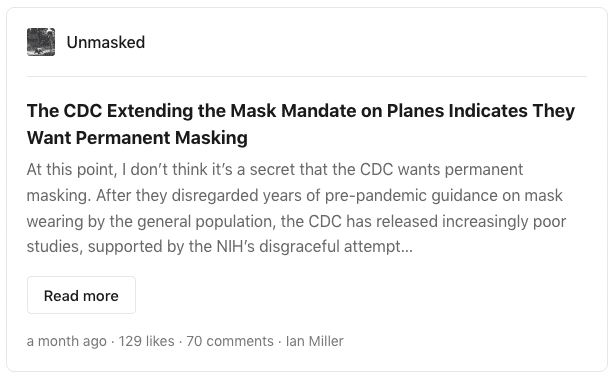615x378 pixels.
Task: Click author name Ian Miller
Action: (x=315, y=341)
